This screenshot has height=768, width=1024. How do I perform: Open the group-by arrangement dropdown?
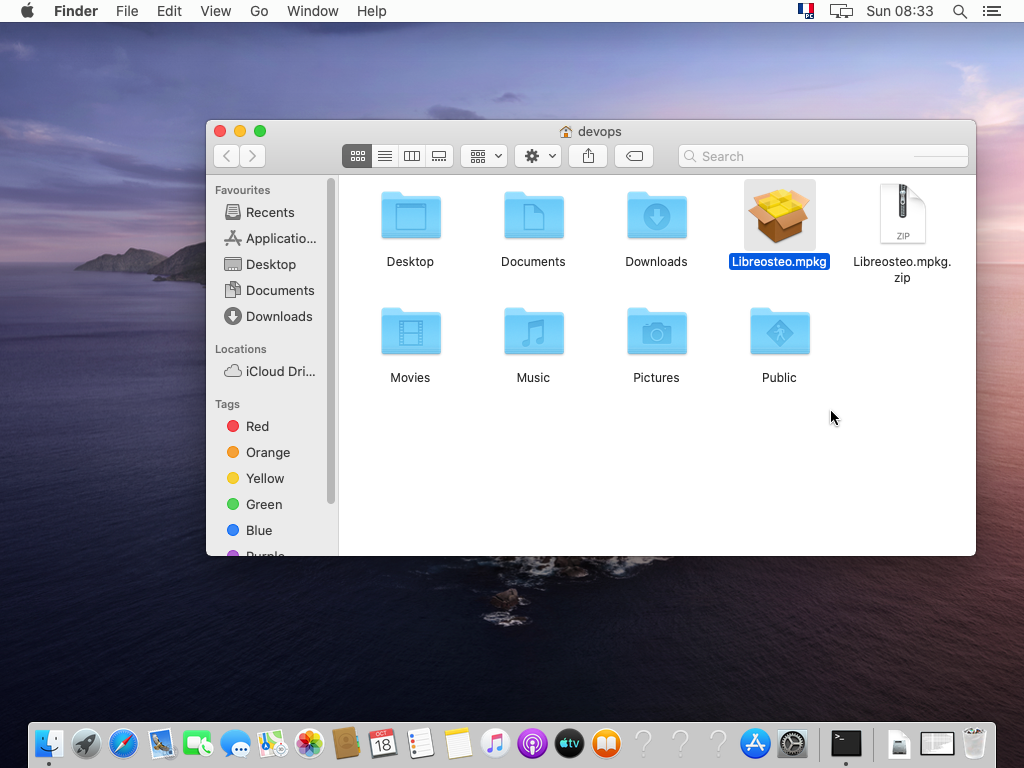484,156
